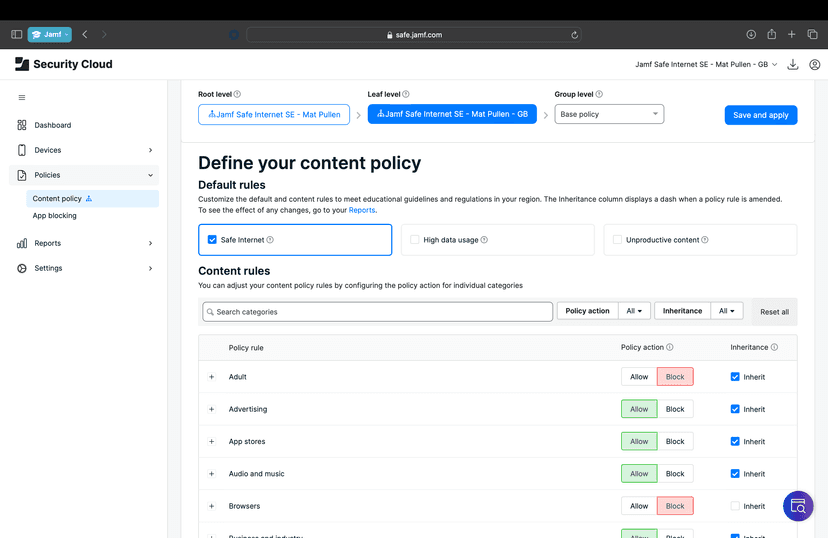Click the Dashboard grid icon
Screen dimensions: 828x538
pyautogui.click(x=22, y=125)
